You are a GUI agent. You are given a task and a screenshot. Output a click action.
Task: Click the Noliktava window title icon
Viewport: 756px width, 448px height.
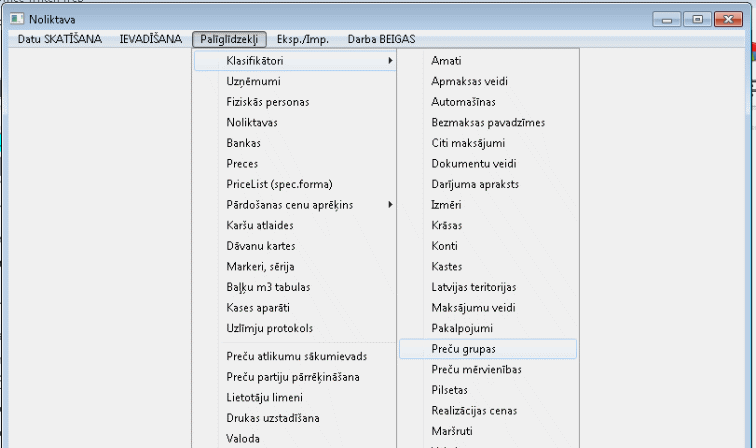pos(17,19)
